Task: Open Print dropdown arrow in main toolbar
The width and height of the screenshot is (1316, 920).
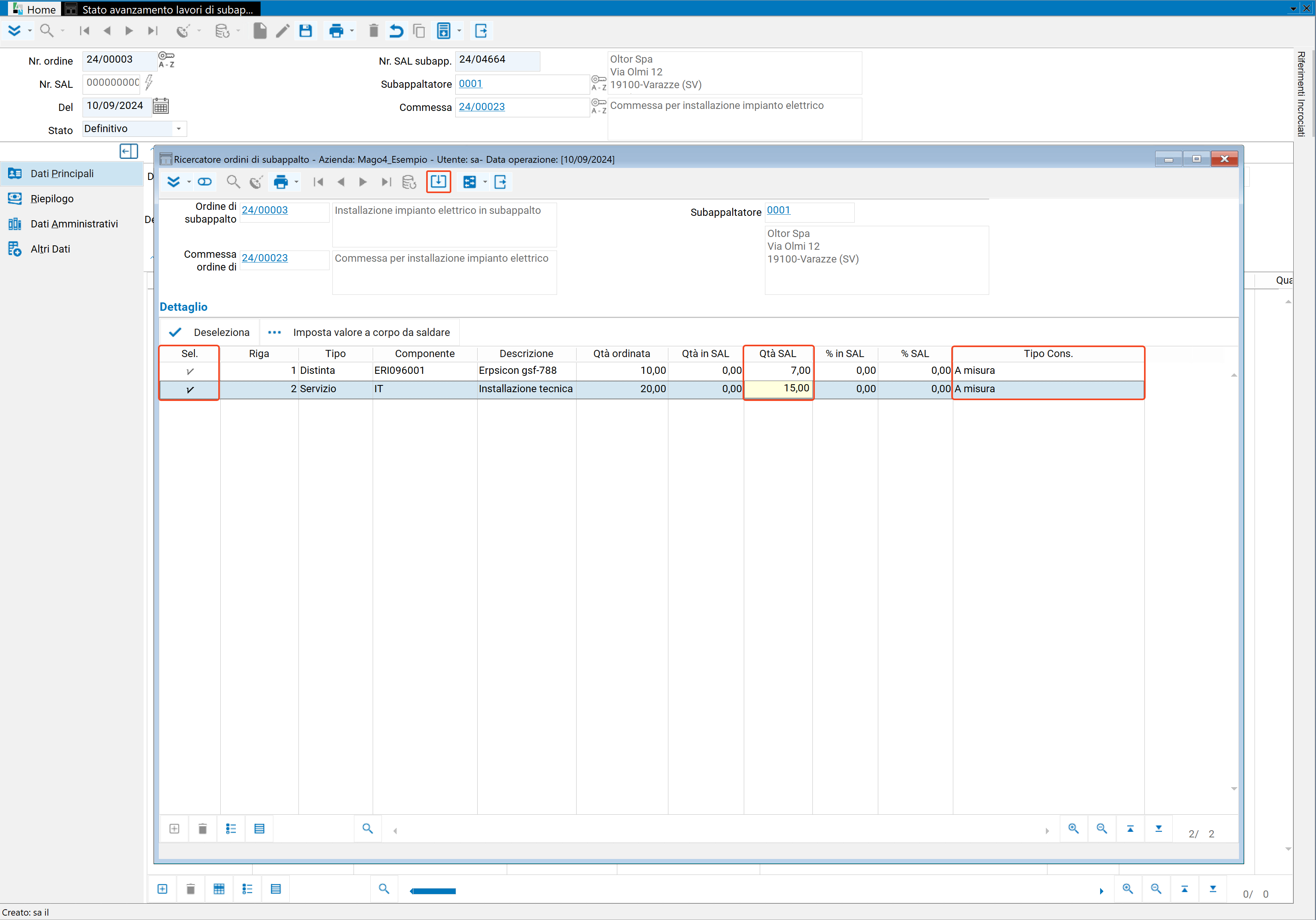Action: [x=352, y=31]
